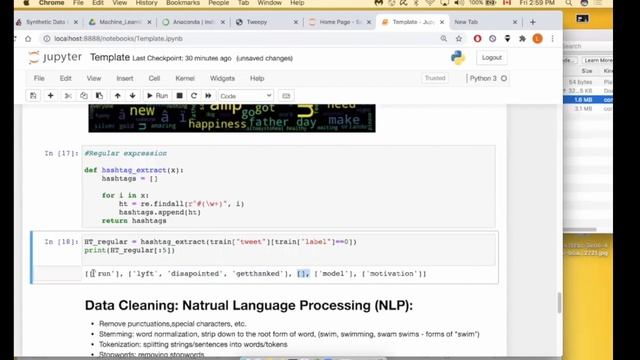Restart the kernel icon

[x=194, y=96]
